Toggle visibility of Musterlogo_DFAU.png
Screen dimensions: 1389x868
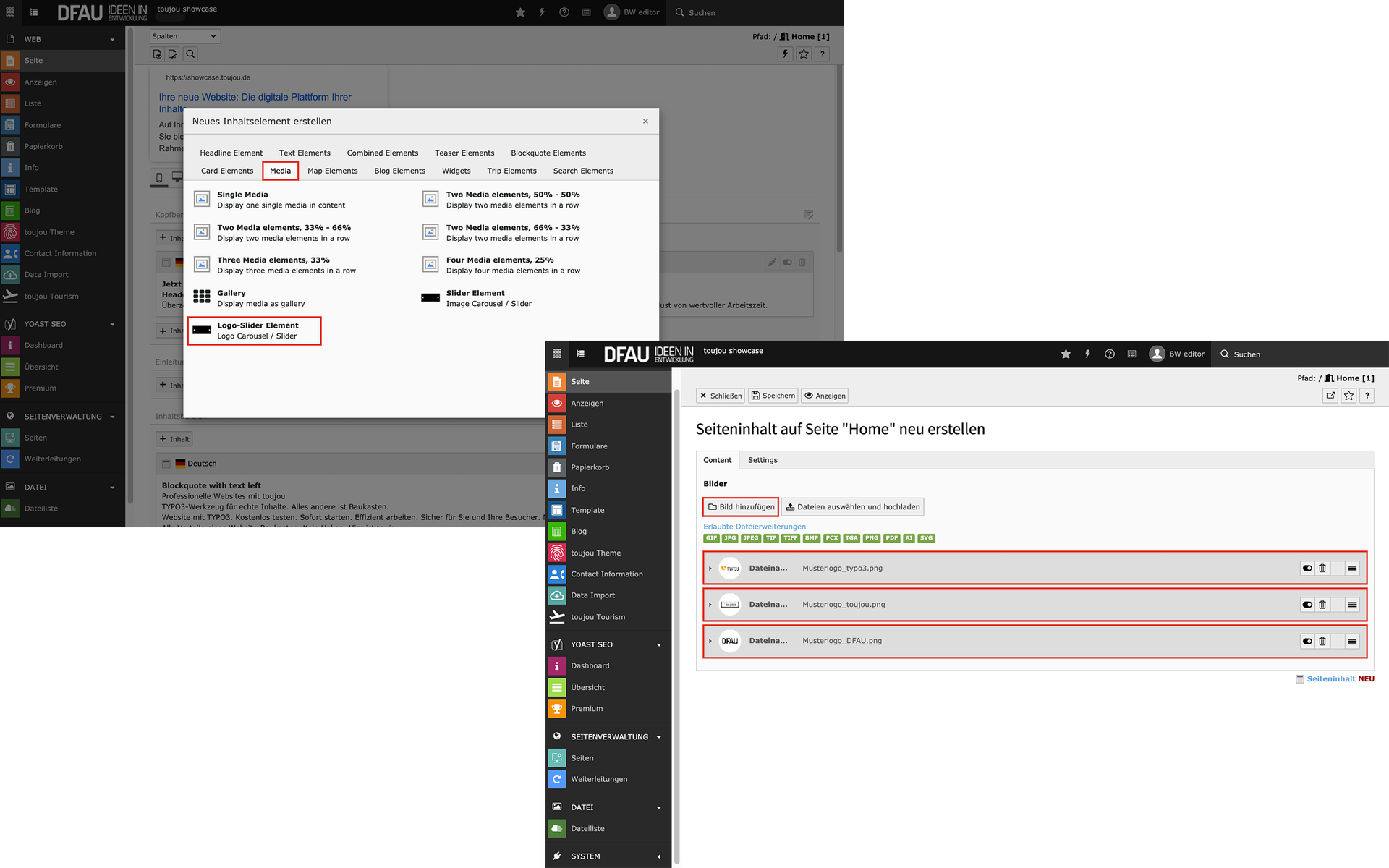pyautogui.click(x=1307, y=641)
